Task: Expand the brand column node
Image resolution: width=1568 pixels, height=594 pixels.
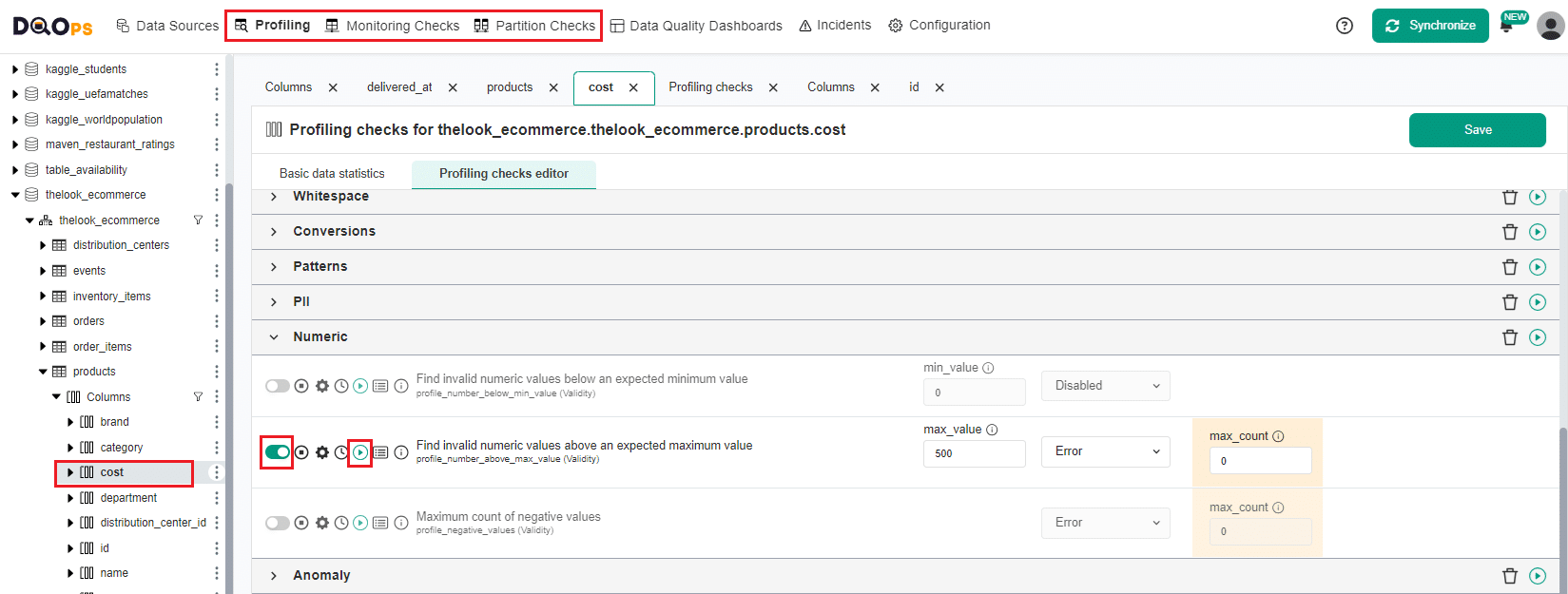Action: click(70, 422)
